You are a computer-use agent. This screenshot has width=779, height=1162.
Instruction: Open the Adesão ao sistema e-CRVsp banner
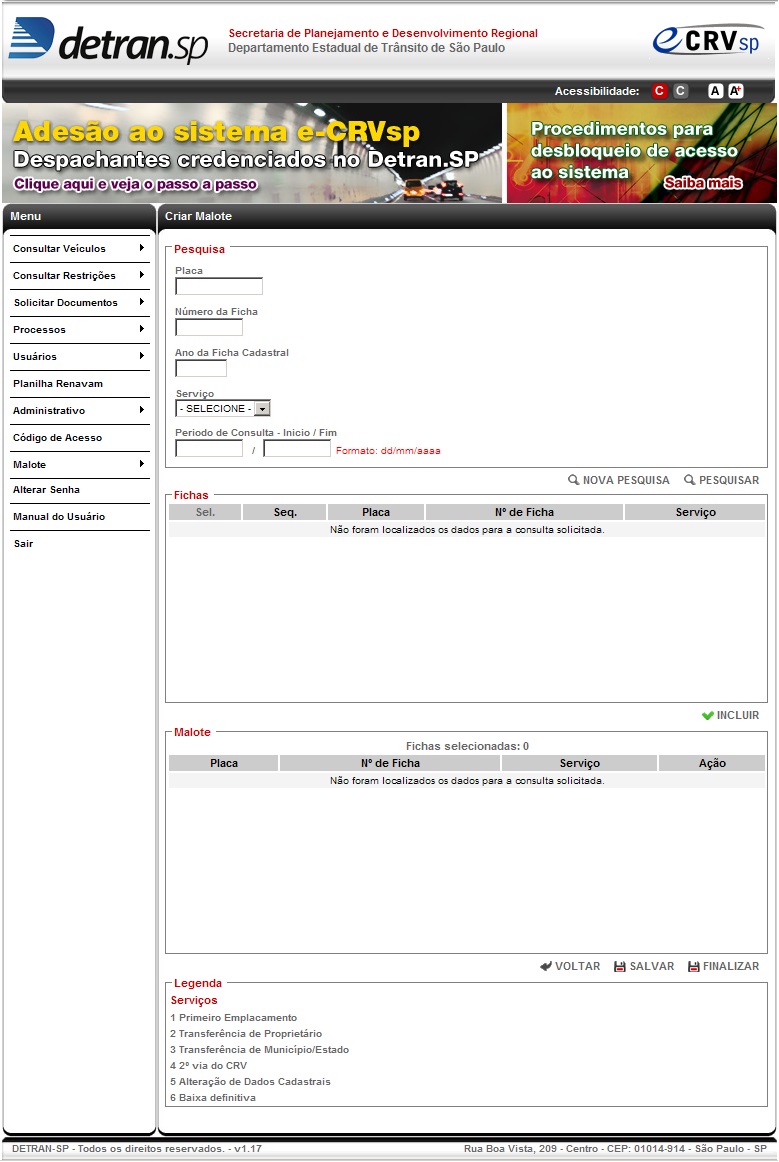click(x=252, y=153)
